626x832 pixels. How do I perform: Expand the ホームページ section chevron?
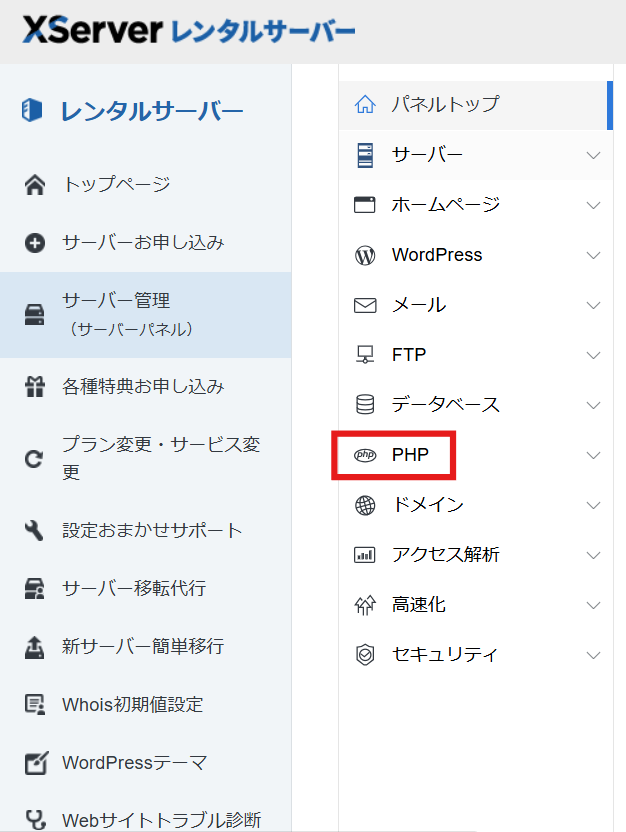pos(593,205)
